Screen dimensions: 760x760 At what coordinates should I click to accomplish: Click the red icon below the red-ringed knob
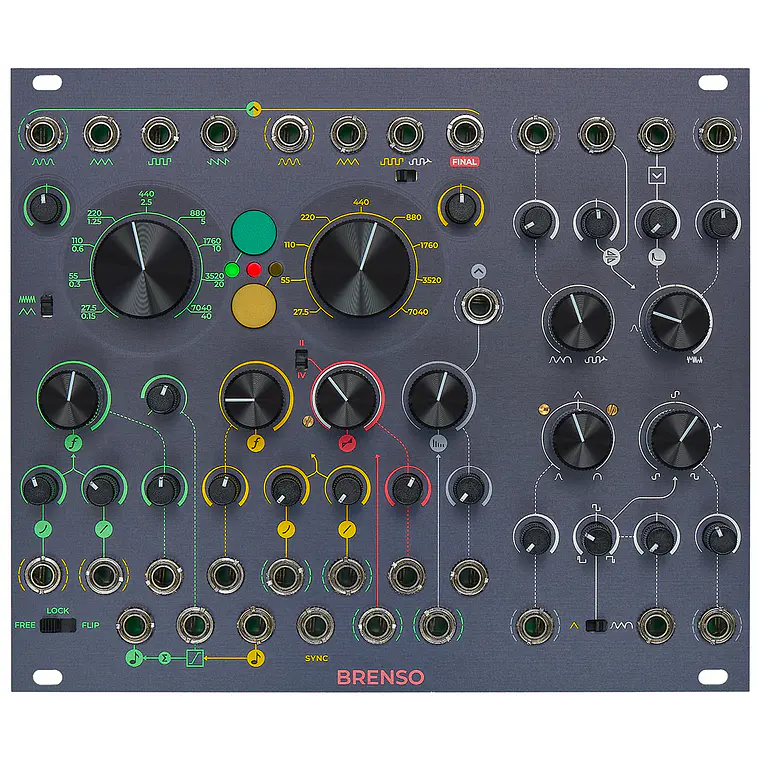[347, 443]
